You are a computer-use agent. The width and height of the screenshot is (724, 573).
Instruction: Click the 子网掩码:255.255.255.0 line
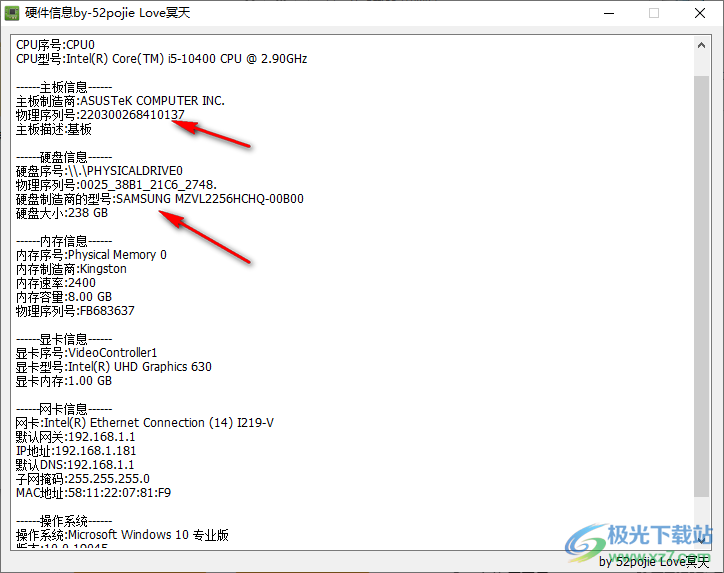pyautogui.click(x=83, y=479)
